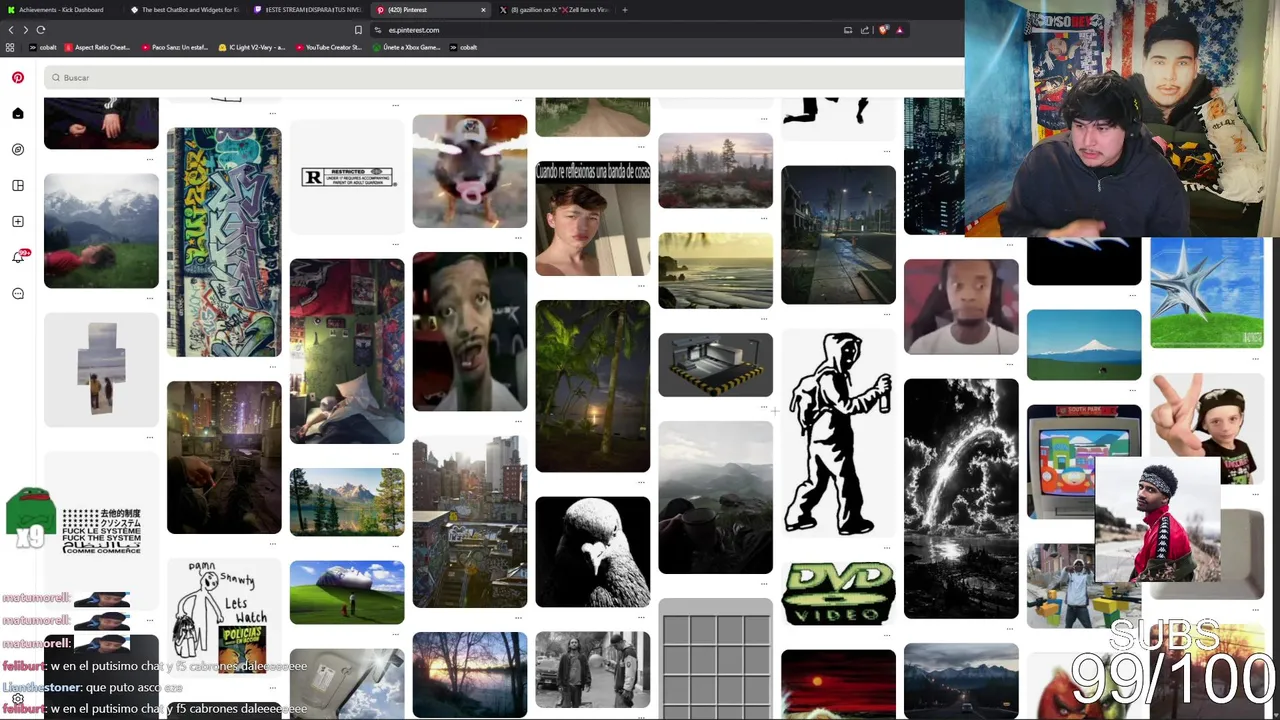Open the palm trees at night pin
Image resolution: width=1280 pixels, height=720 pixels.
592,386
